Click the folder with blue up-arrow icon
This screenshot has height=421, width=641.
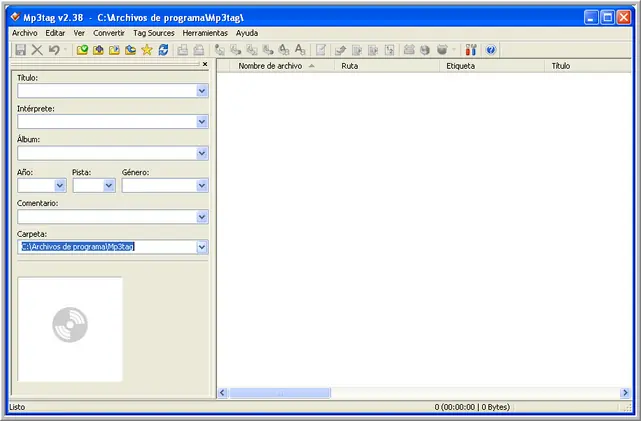coord(131,50)
